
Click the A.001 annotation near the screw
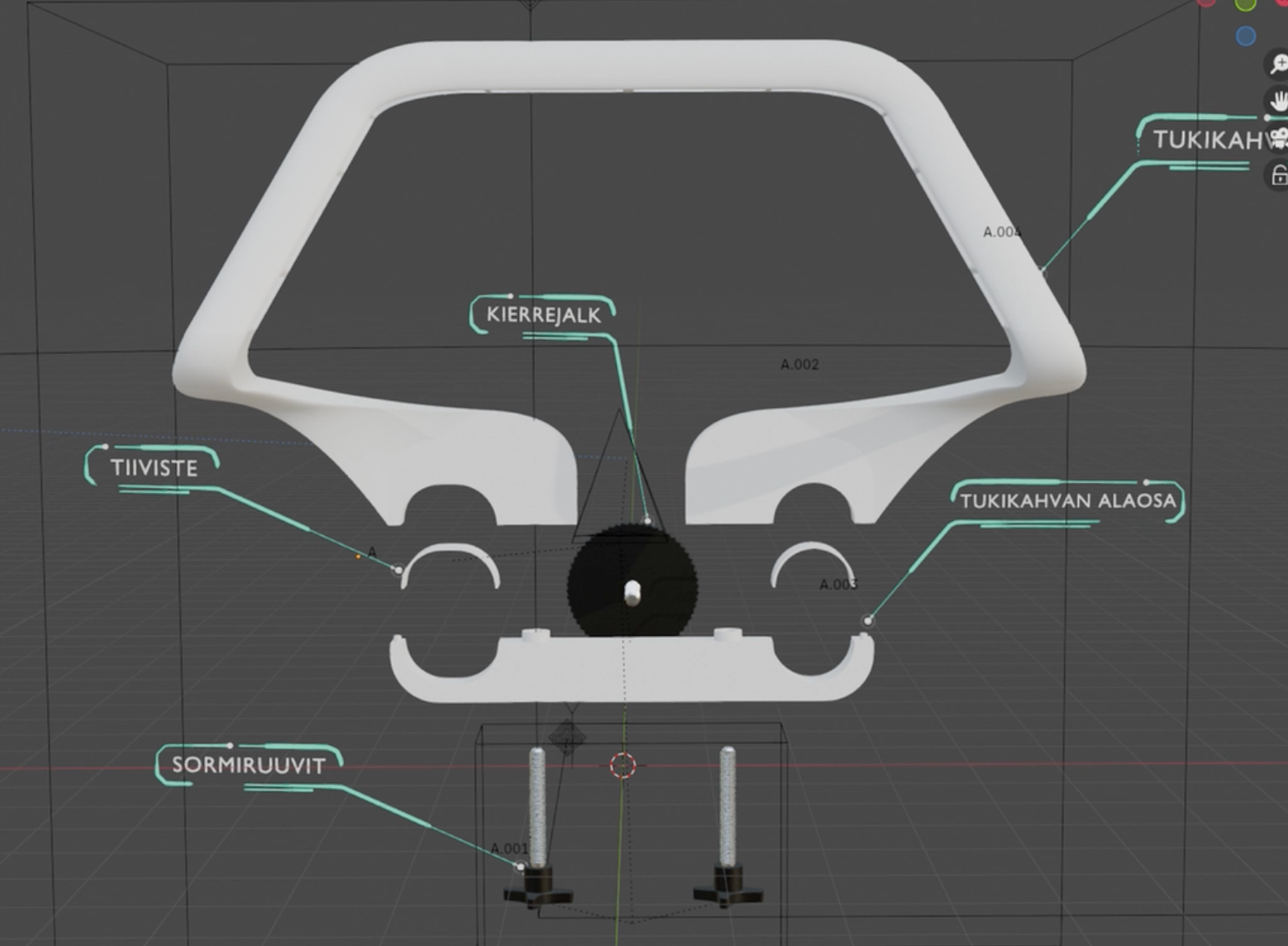(x=508, y=848)
